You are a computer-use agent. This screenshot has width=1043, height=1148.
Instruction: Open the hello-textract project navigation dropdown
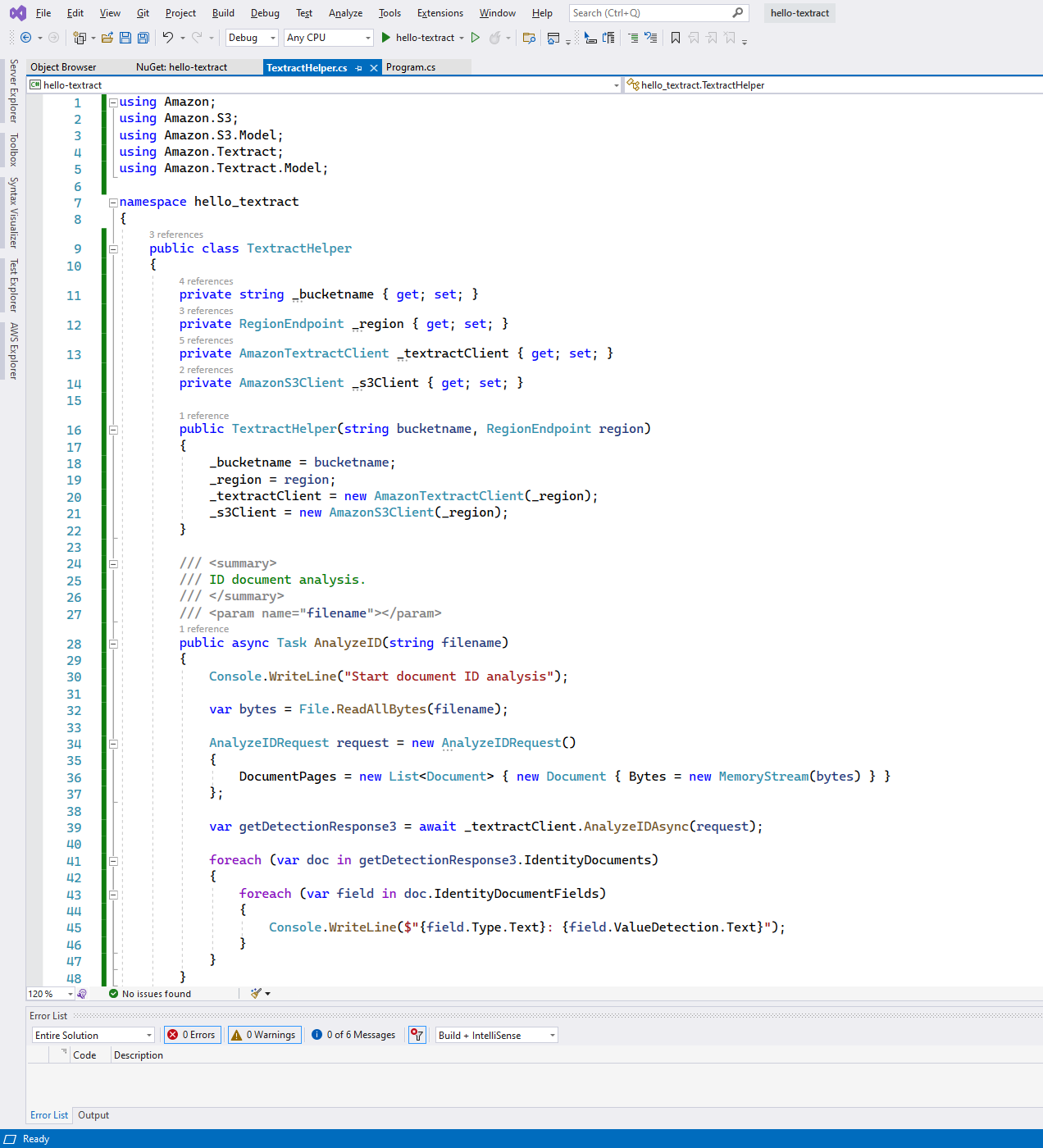pyautogui.click(x=325, y=84)
